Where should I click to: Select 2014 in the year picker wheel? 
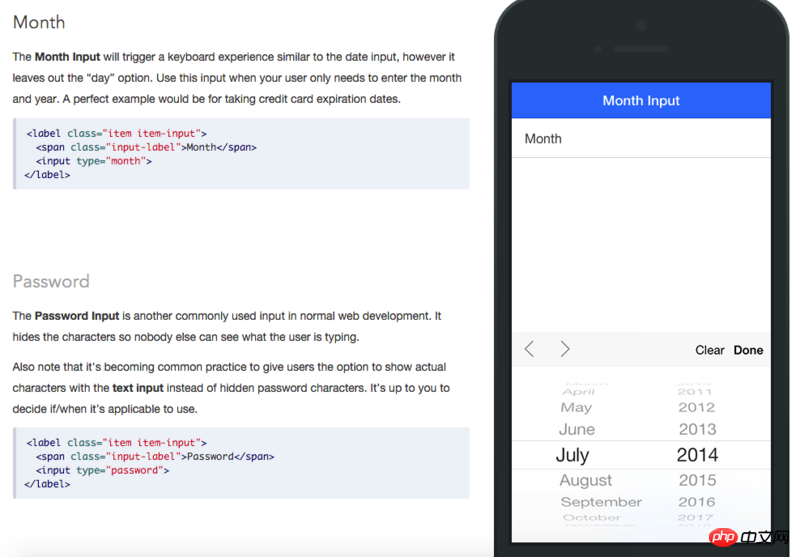coord(697,454)
